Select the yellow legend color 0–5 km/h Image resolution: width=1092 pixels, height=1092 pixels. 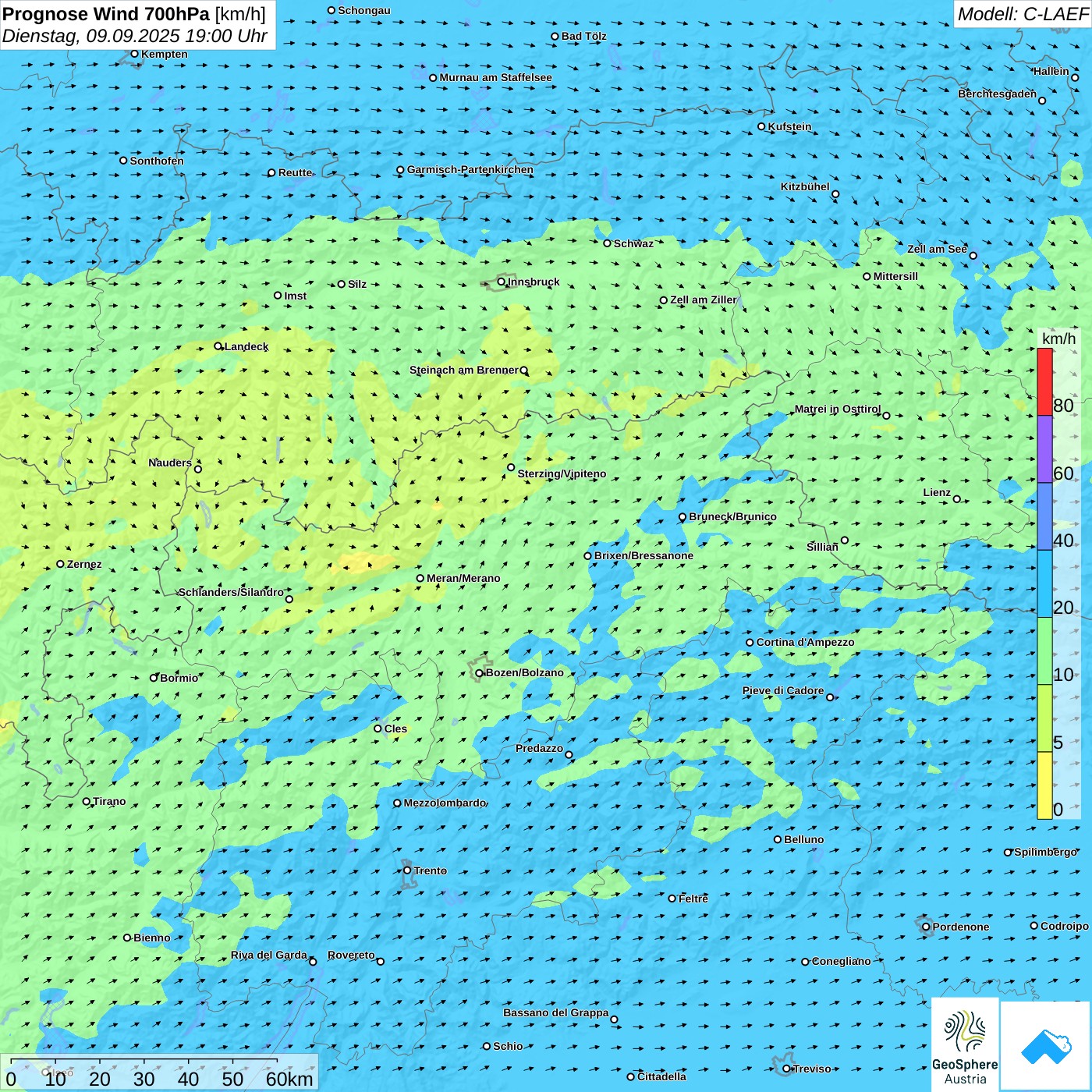(x=1044, y=785)
